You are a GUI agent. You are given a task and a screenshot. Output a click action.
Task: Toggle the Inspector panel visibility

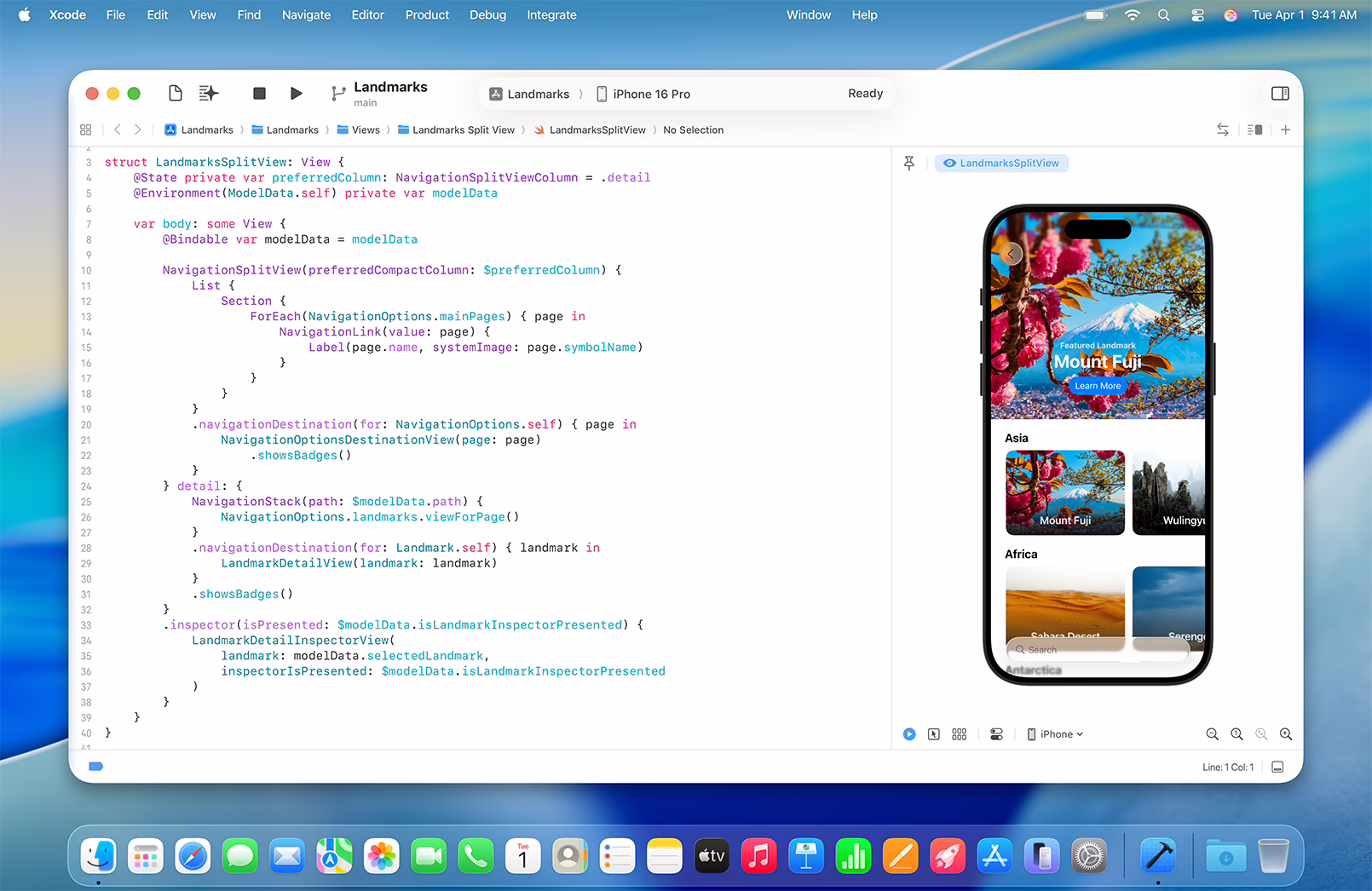click(x=1280, y=94)
